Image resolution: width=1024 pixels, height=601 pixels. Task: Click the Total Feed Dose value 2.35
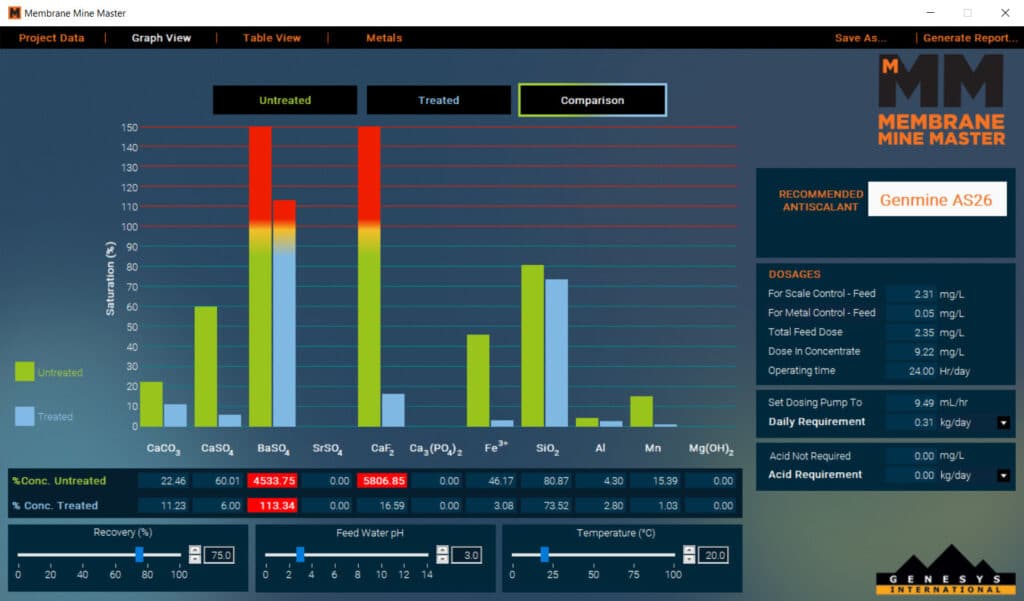(x=911, y=333)
